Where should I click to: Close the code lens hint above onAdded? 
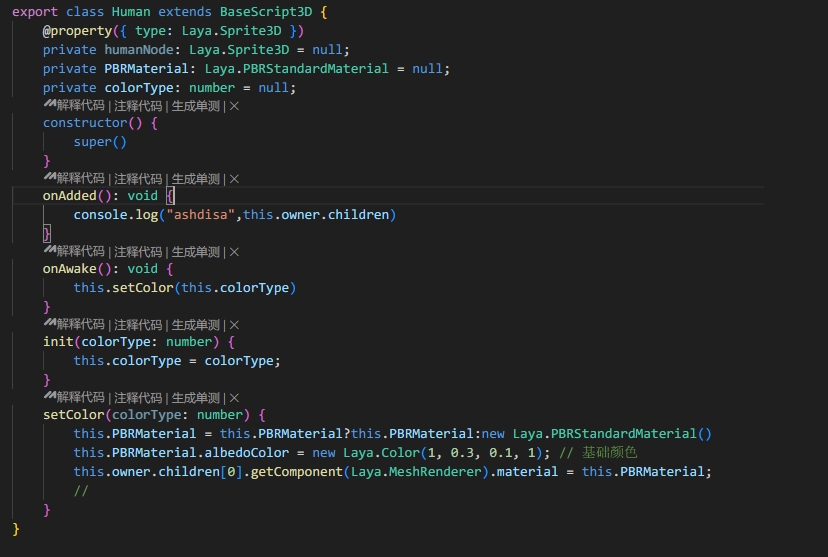(234, 179)
